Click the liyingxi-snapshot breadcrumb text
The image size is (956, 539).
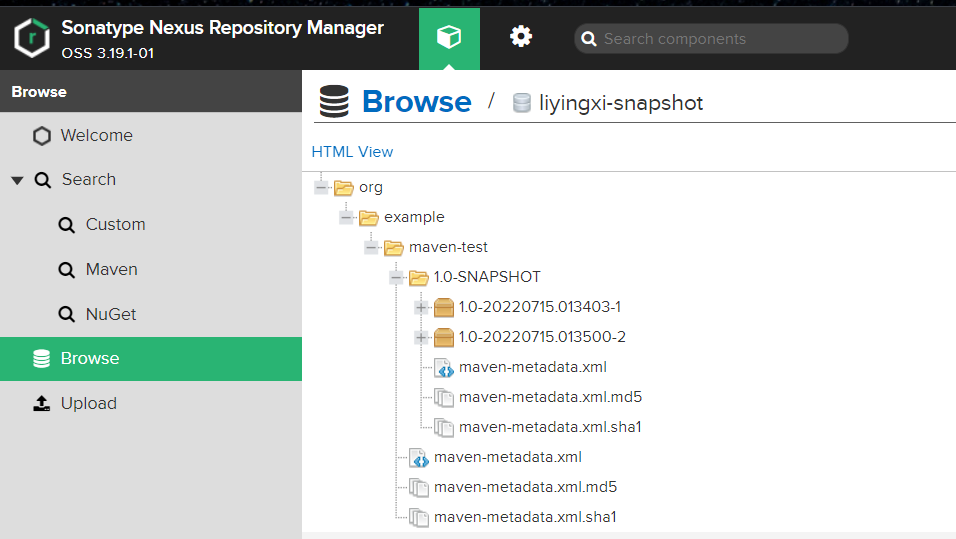tap(621, 103)
